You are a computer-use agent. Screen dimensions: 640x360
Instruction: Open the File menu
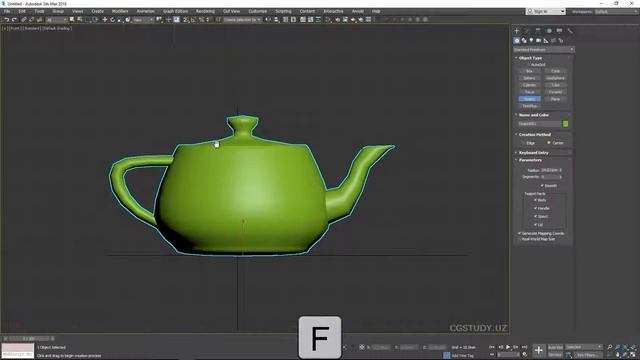[x=7, y=11]
